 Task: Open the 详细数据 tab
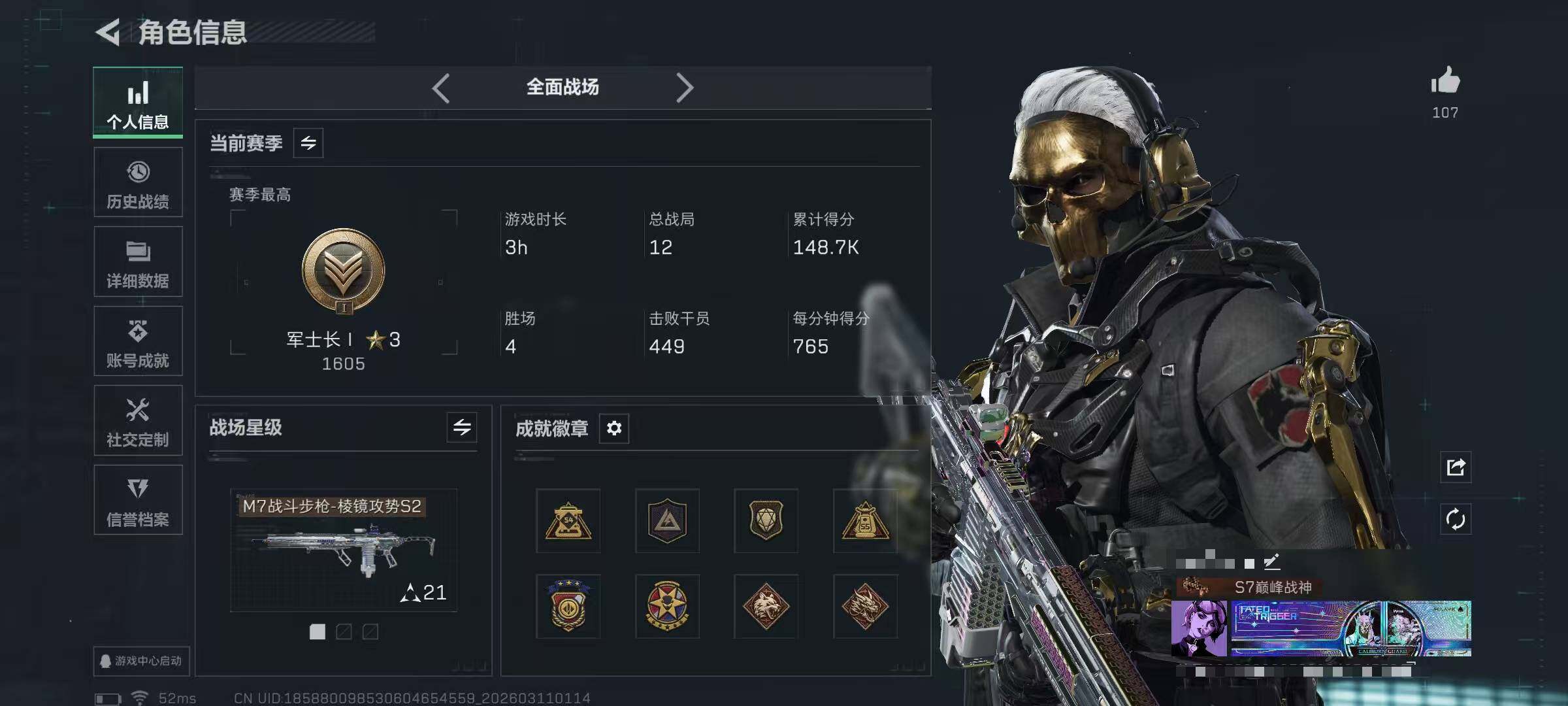point(138,262)
